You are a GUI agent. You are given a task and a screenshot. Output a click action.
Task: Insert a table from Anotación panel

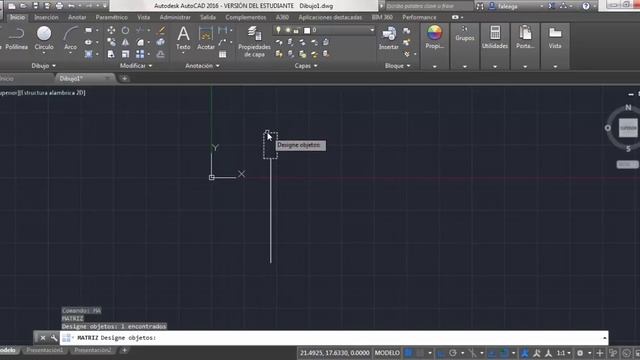[x=222, y=54]
